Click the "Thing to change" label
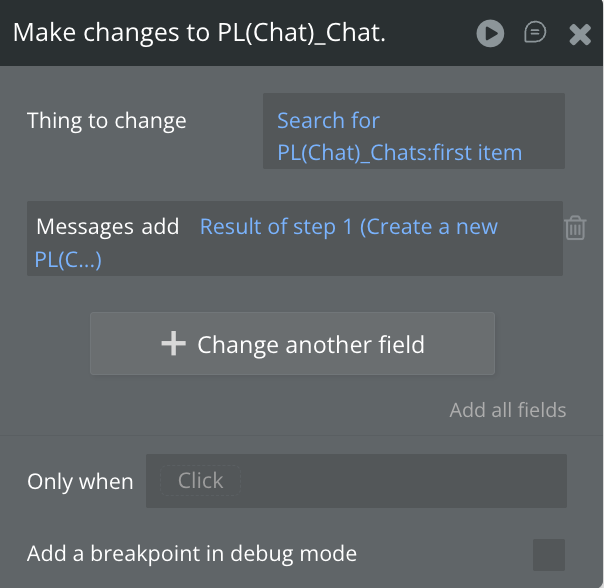Screen dimensions: 604x588 click(107, 121)
